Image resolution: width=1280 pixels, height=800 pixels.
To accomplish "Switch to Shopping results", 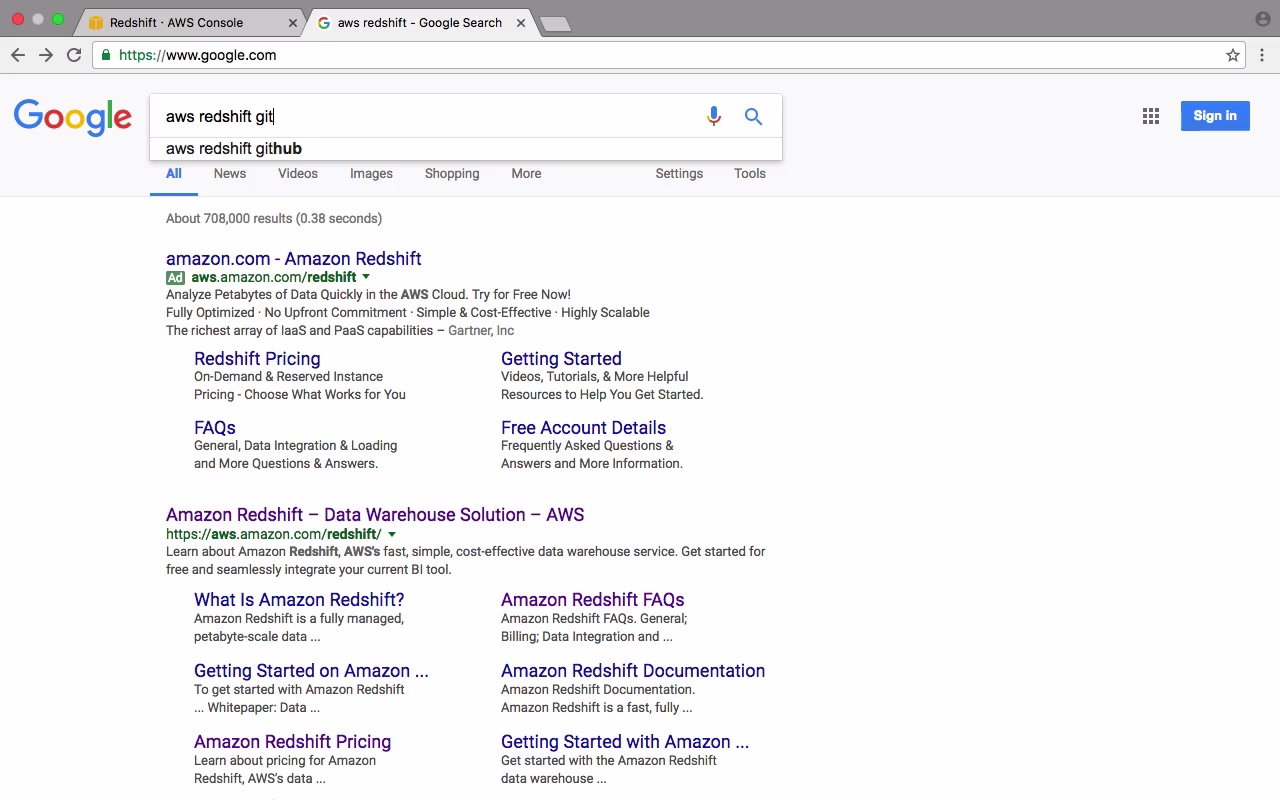I will coord(452,174).
